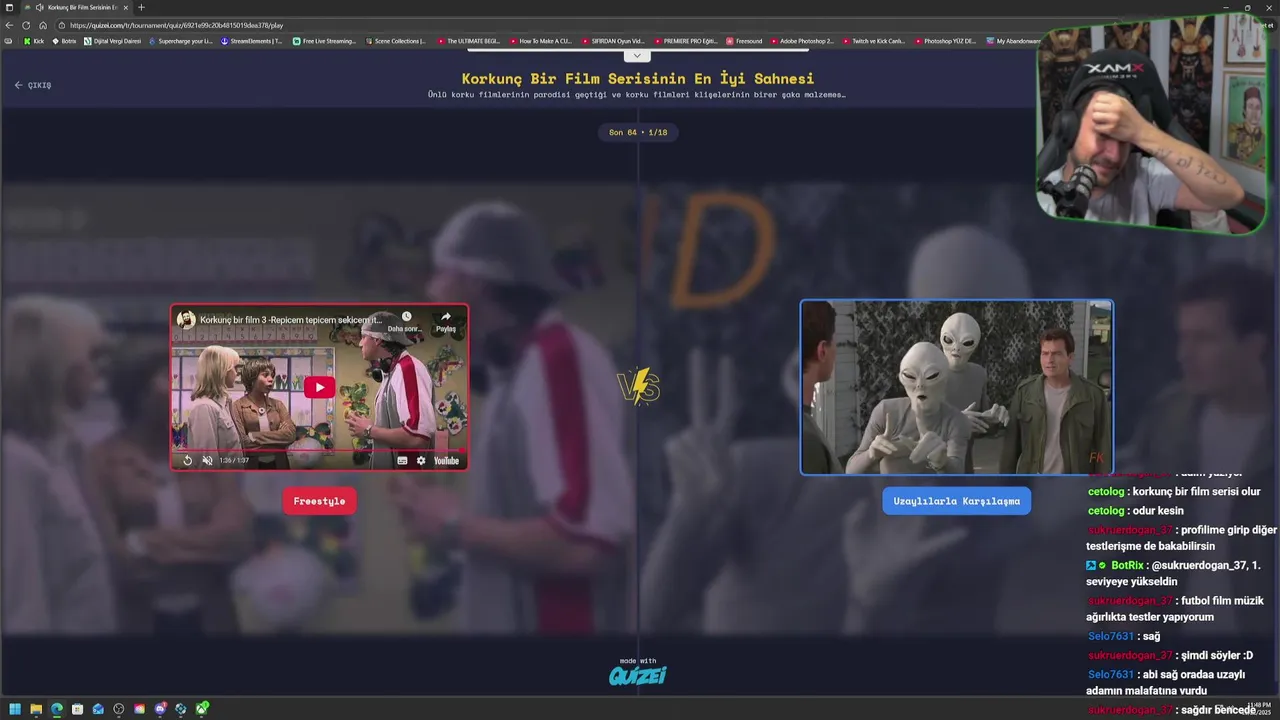Screen dimensions: 1280x720
Task: Reload the current page
Action: click(x=26, y=25)
